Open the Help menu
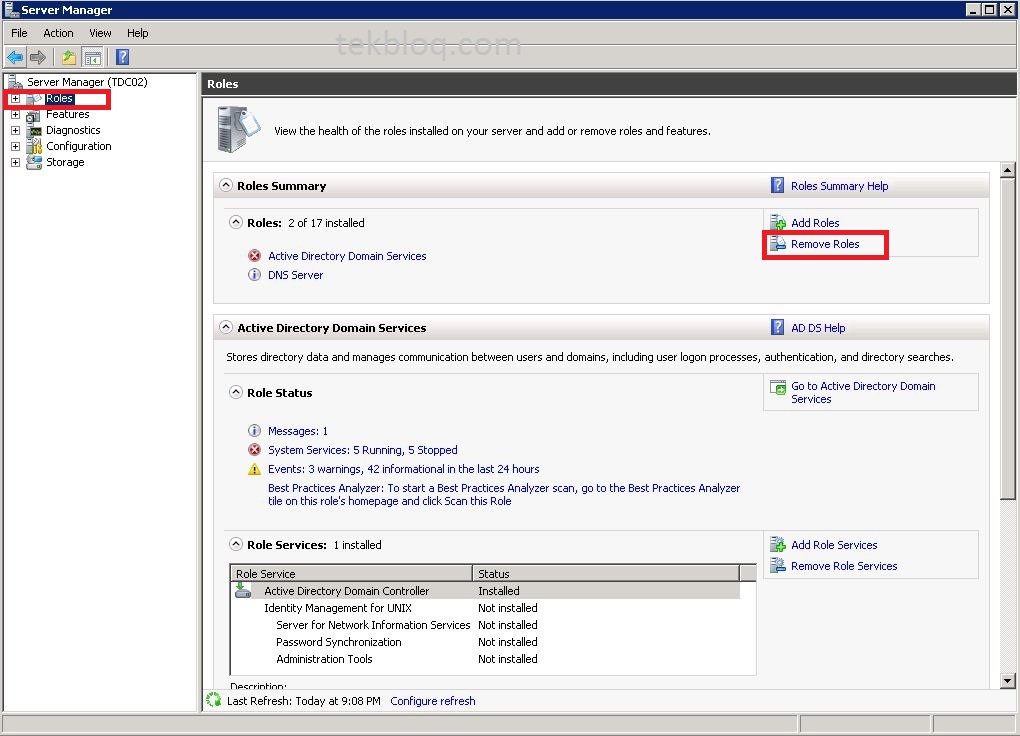The height and width of the screenshot is (736, 1020). 137,33
